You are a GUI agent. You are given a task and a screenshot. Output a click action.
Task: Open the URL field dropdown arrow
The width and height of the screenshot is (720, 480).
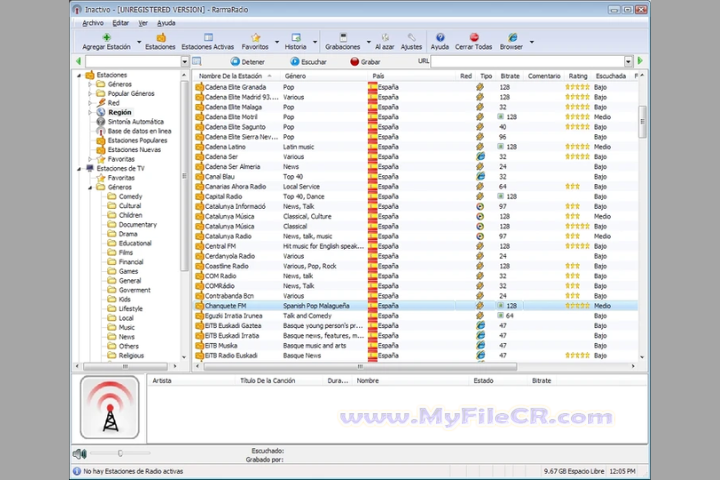pos(628,62)
